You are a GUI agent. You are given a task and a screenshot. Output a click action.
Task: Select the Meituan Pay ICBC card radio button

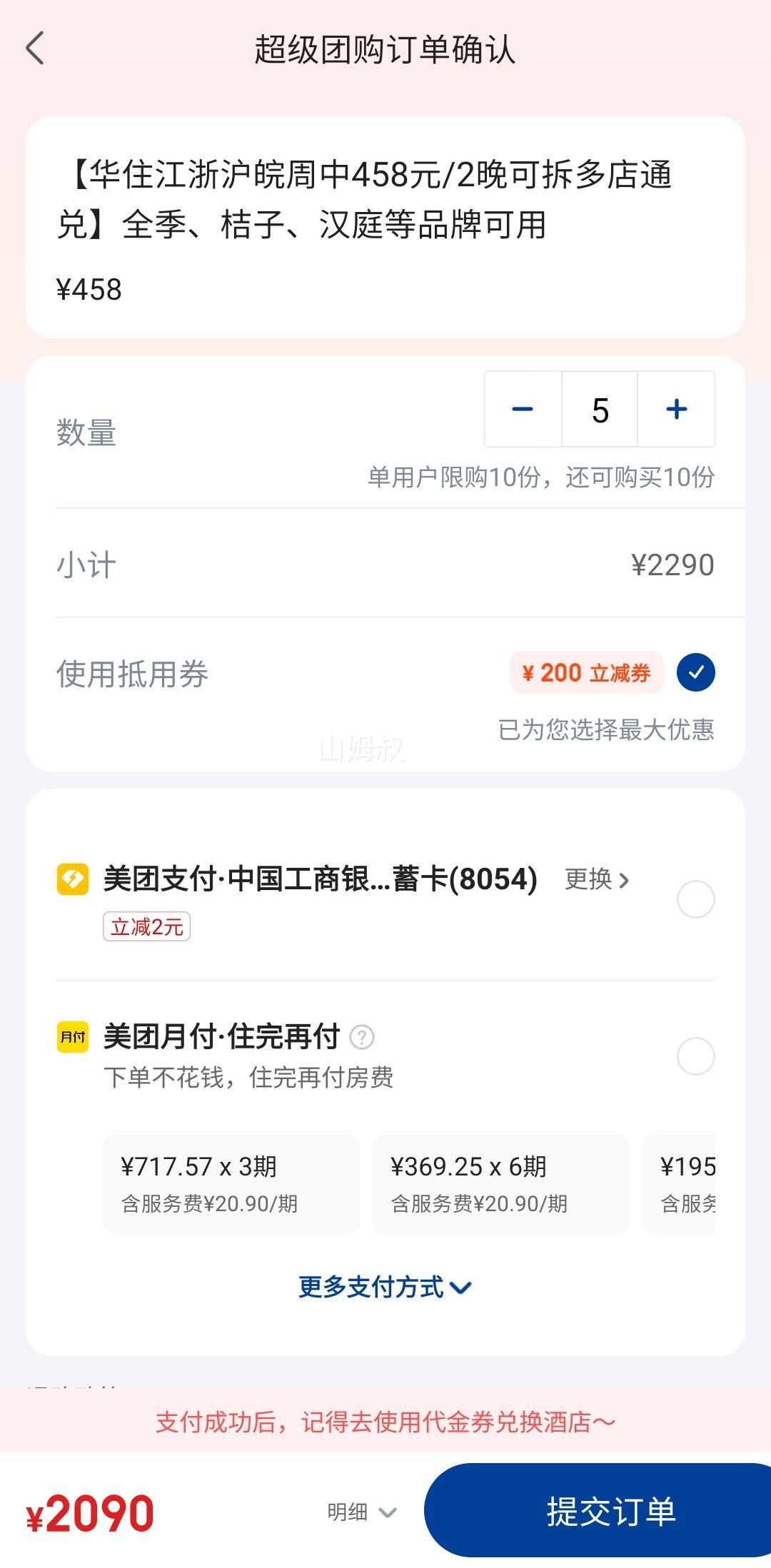pos(695,899)
